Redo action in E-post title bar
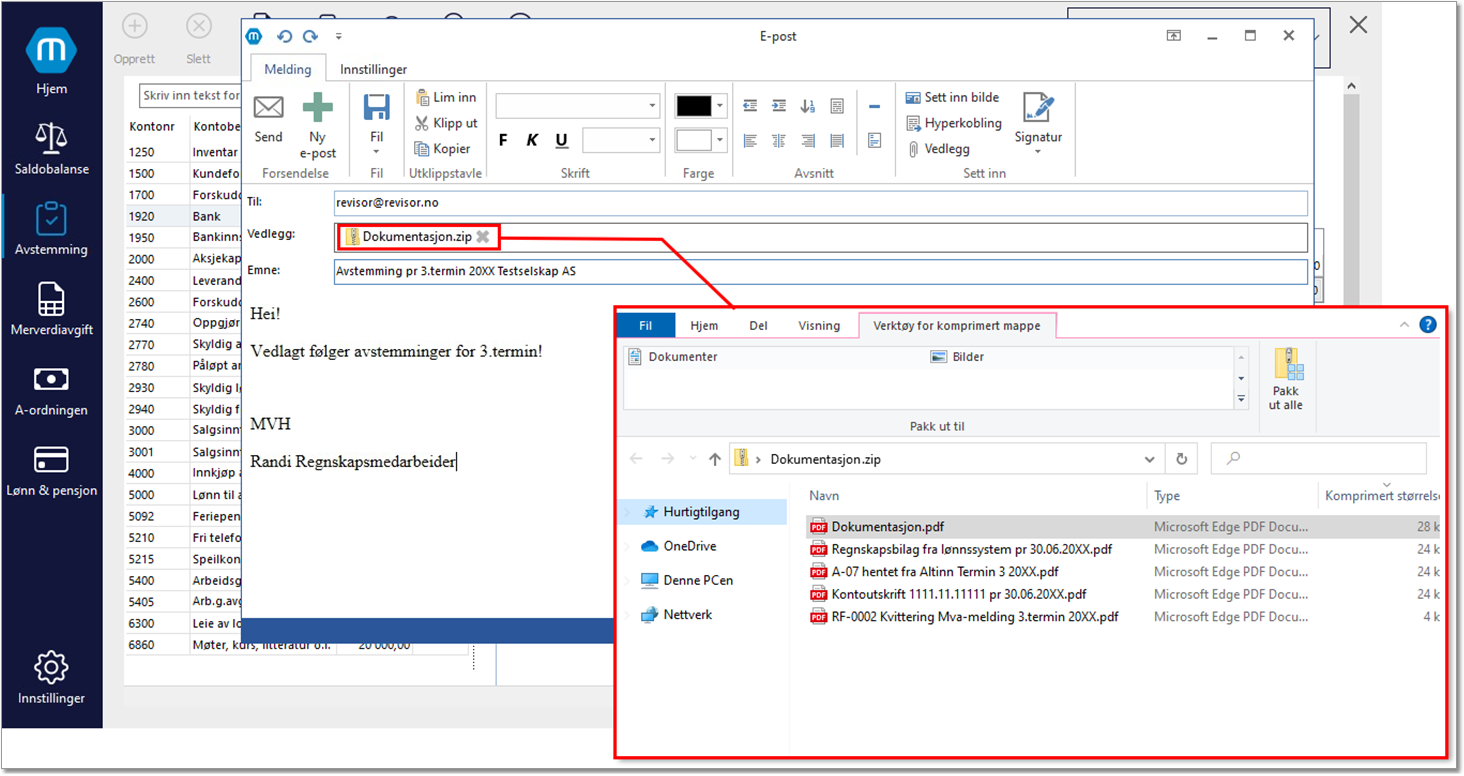This screenshot has width=1464, height=776. (310, 36)
